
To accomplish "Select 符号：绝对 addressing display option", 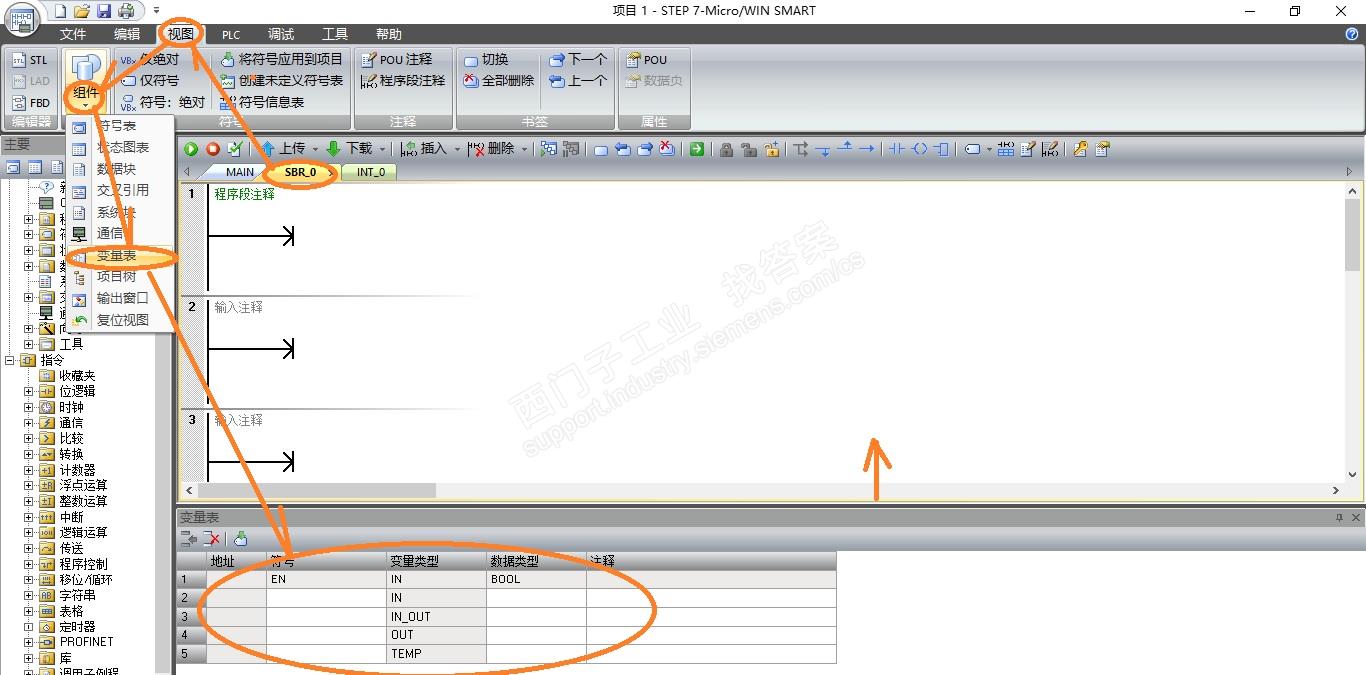I will pos(162,102).
